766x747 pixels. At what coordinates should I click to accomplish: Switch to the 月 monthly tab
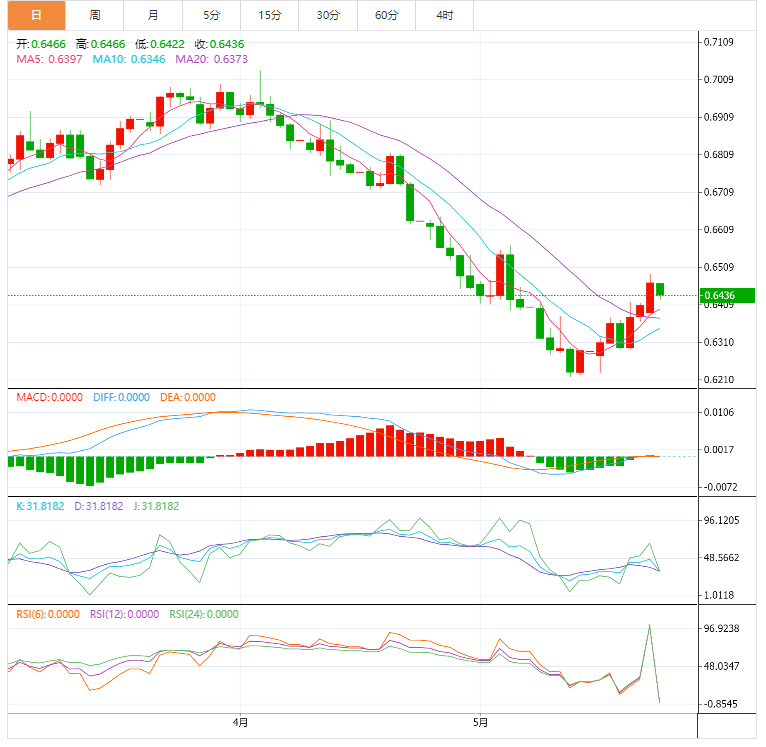[153, 15]
